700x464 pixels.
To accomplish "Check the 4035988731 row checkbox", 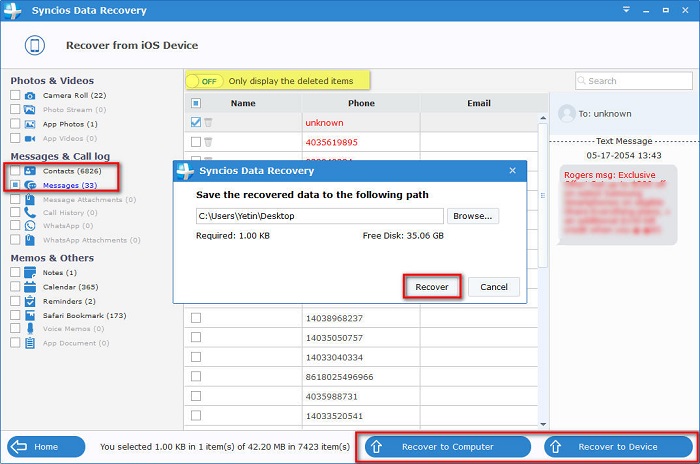I will (x=196, y=396).
